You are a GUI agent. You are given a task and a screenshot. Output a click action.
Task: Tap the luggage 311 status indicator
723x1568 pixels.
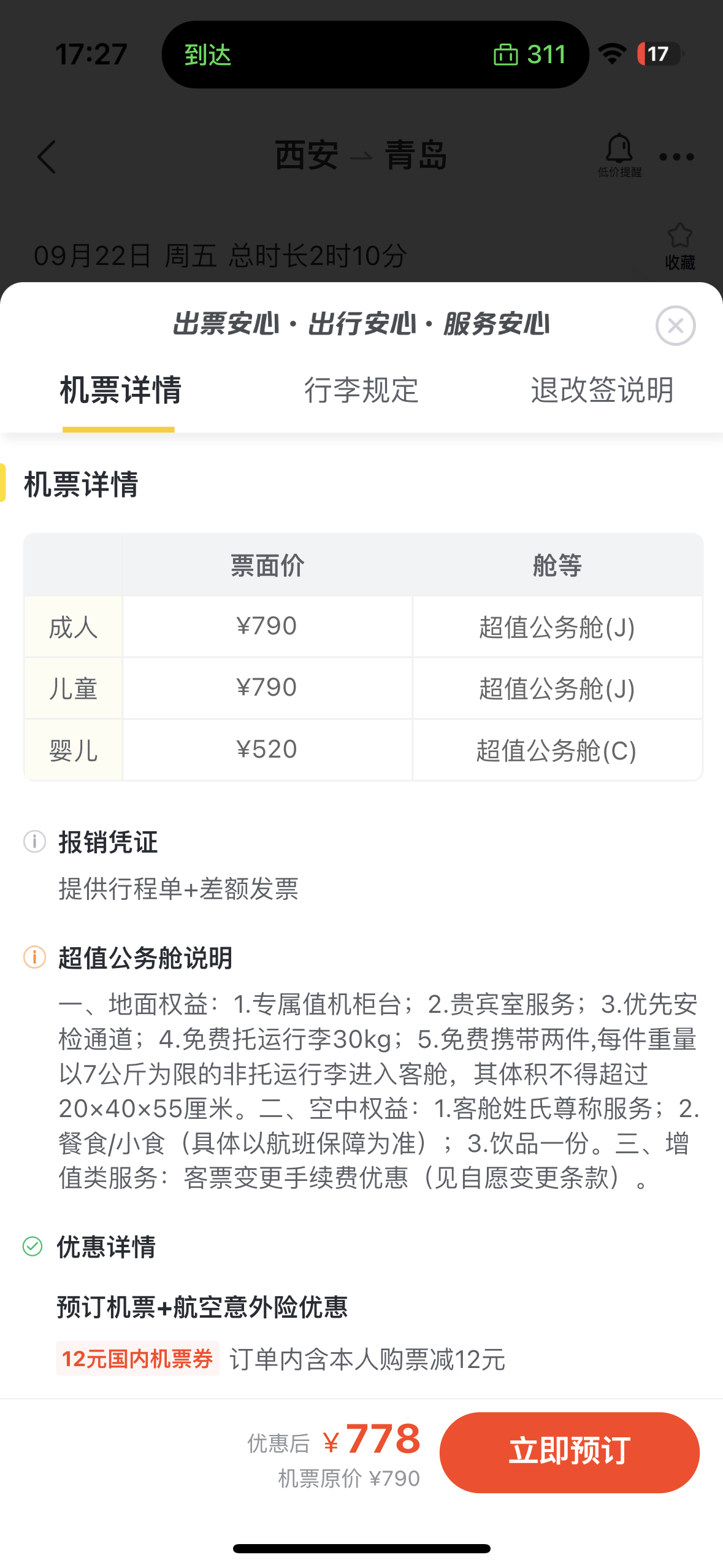pyautogui.click(x=529, y=55)
